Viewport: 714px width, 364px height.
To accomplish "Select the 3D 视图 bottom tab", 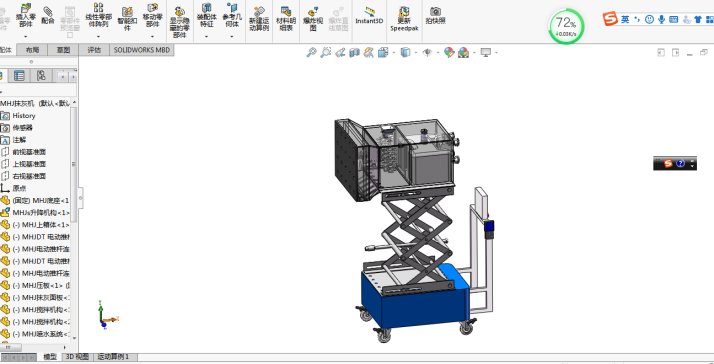I will tap(77, 357).
